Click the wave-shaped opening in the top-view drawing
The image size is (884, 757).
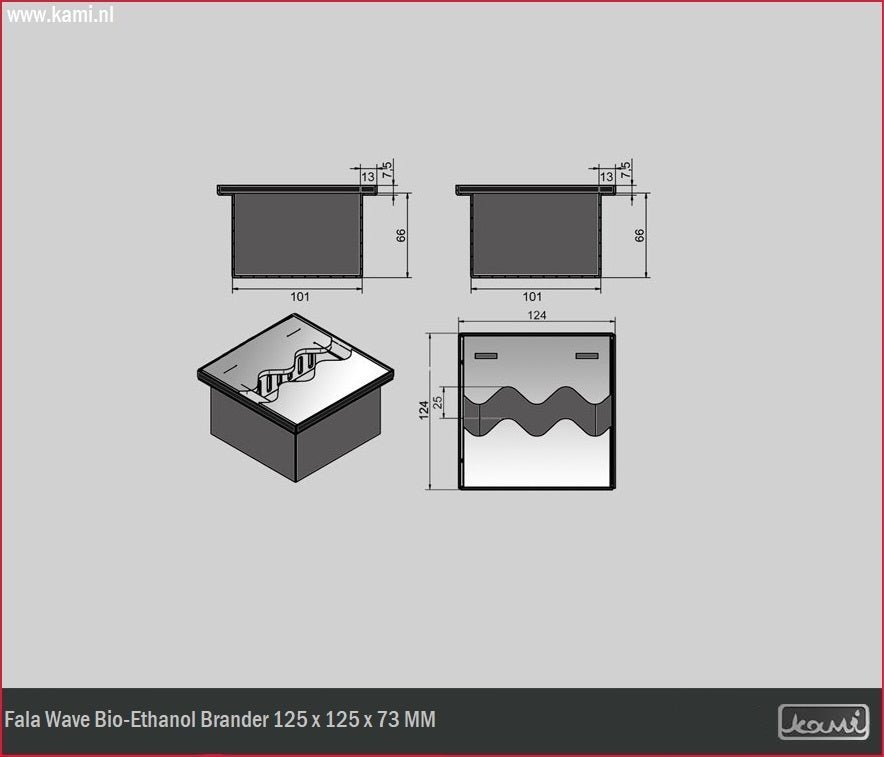pos(536,410)
